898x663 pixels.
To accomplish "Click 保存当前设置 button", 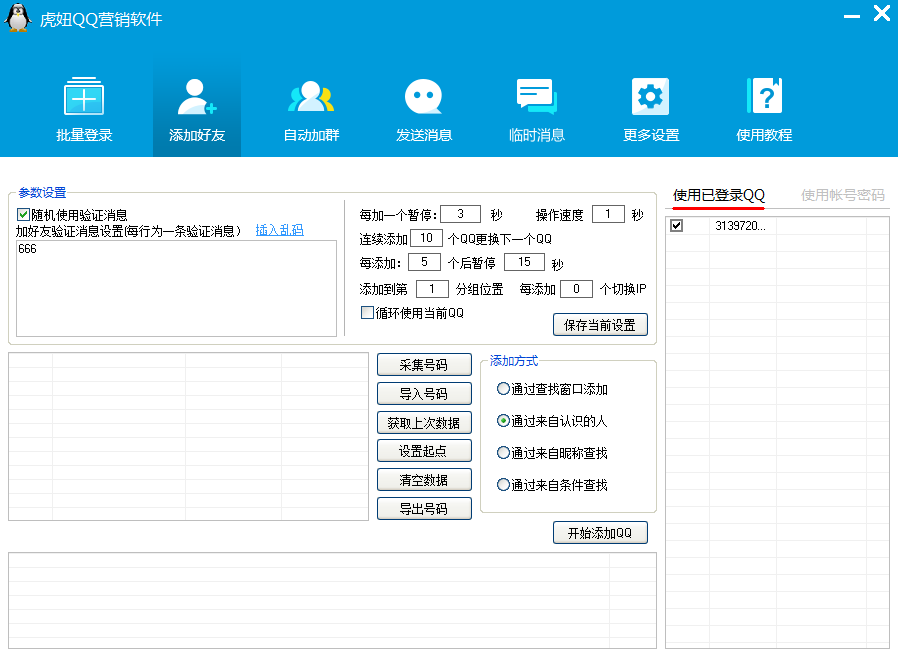I will point(600,325).
